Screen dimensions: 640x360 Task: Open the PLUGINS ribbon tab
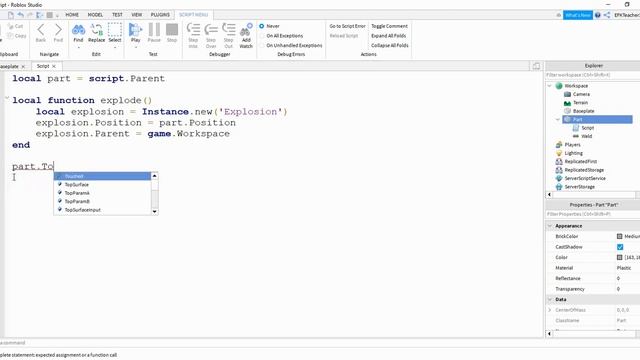pyautogui.click(x=160, y=15)
